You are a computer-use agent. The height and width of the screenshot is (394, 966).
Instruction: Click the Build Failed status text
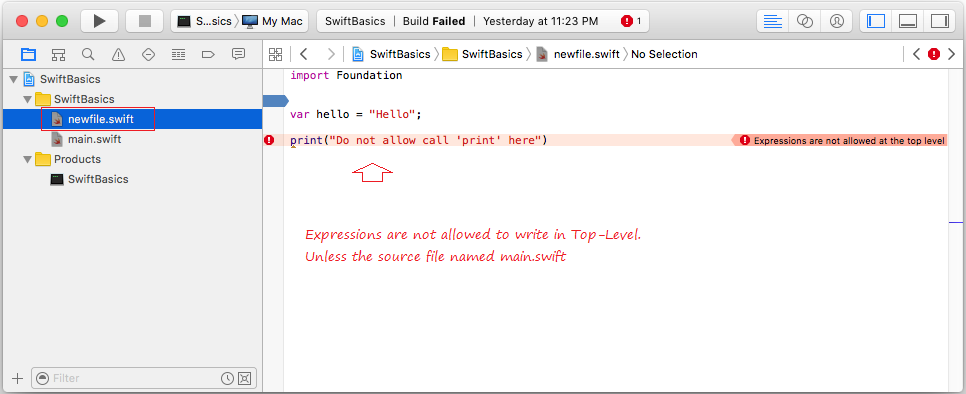click(434, 21)
